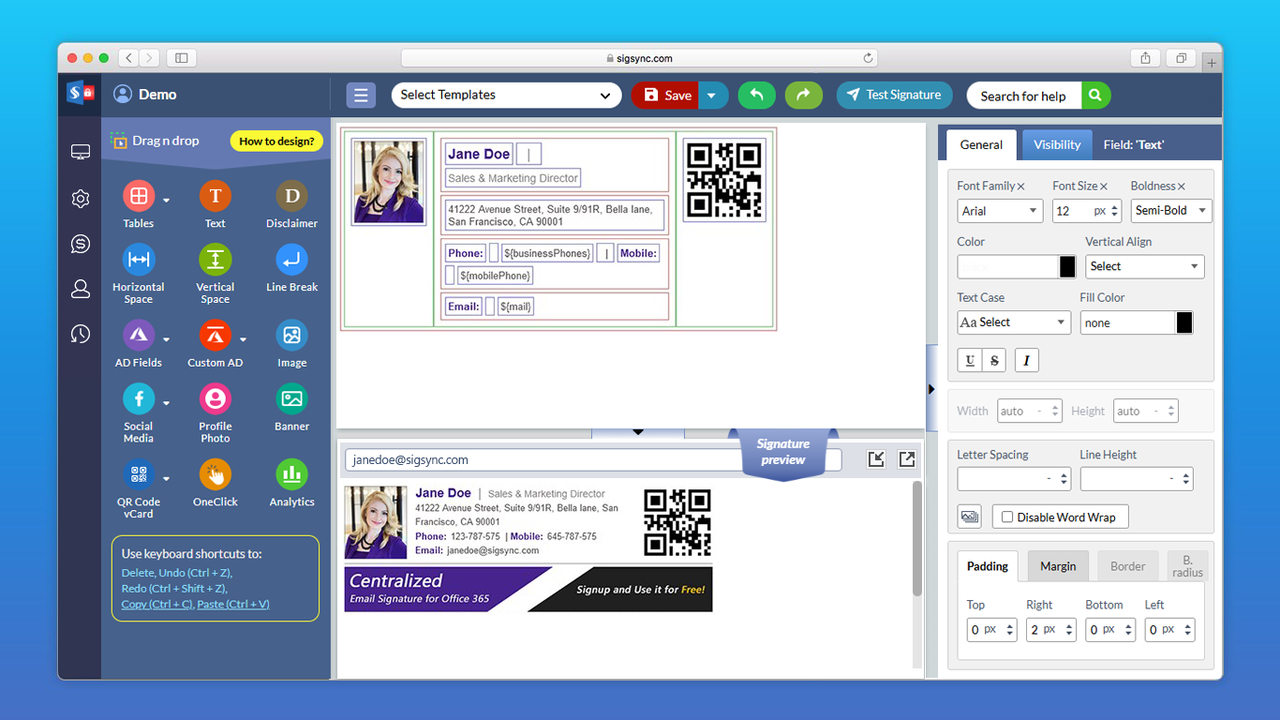Open the monitor icon in left sidebar
The image size is (1280, 720).
tap(81, 152)
